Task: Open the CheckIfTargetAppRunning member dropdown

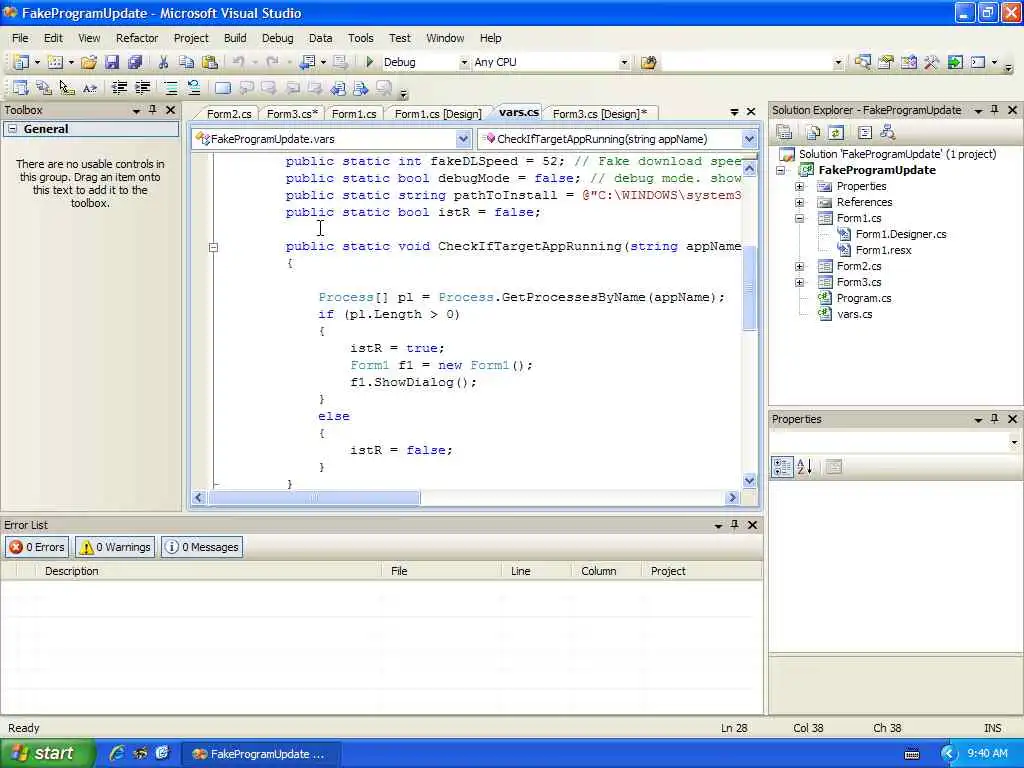Action: coord(749,138)
